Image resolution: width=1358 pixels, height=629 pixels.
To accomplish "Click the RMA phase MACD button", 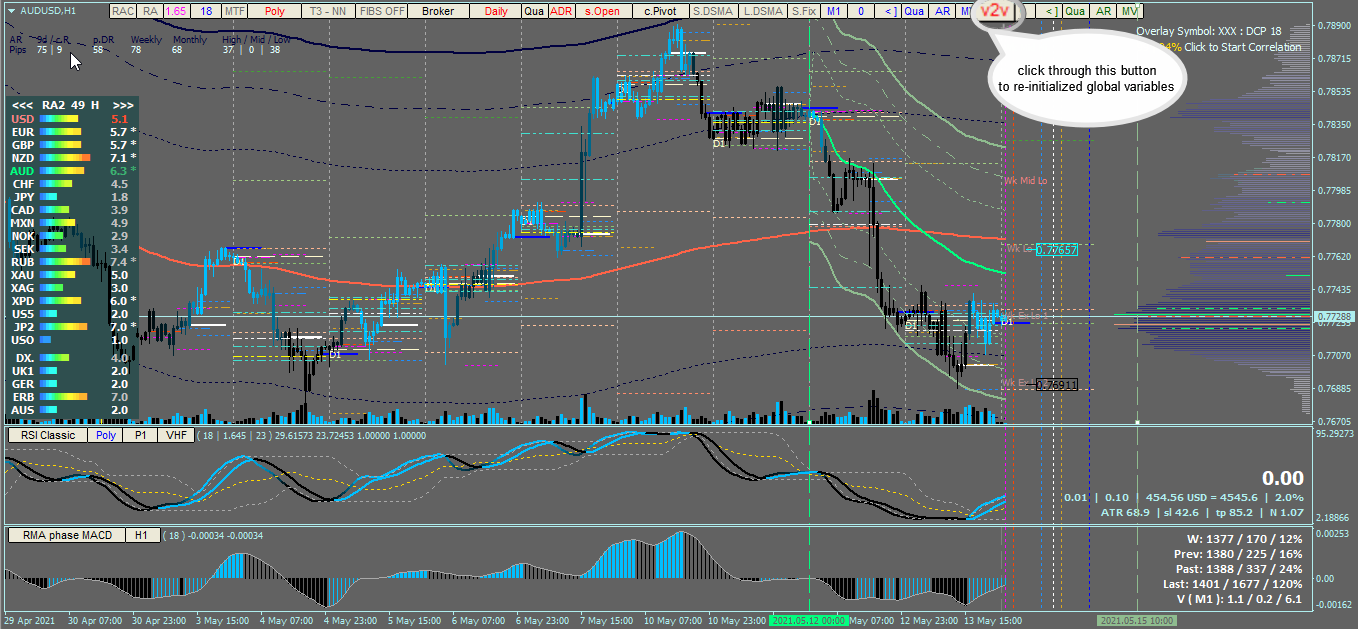I will (67, 535).
